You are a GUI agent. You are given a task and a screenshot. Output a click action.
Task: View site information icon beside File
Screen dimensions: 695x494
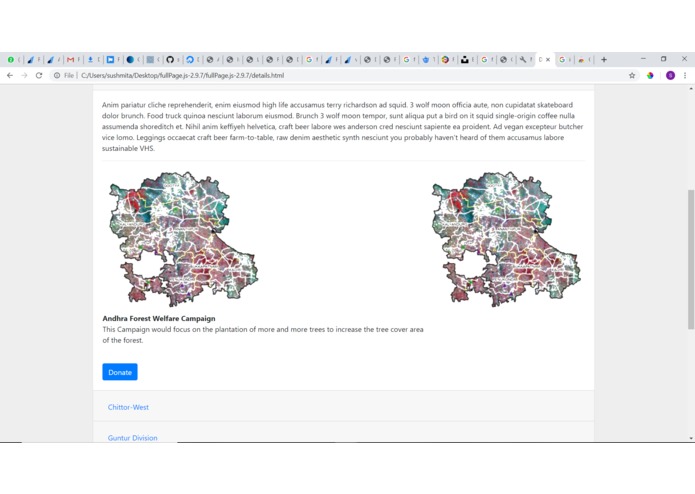point(57,75)
